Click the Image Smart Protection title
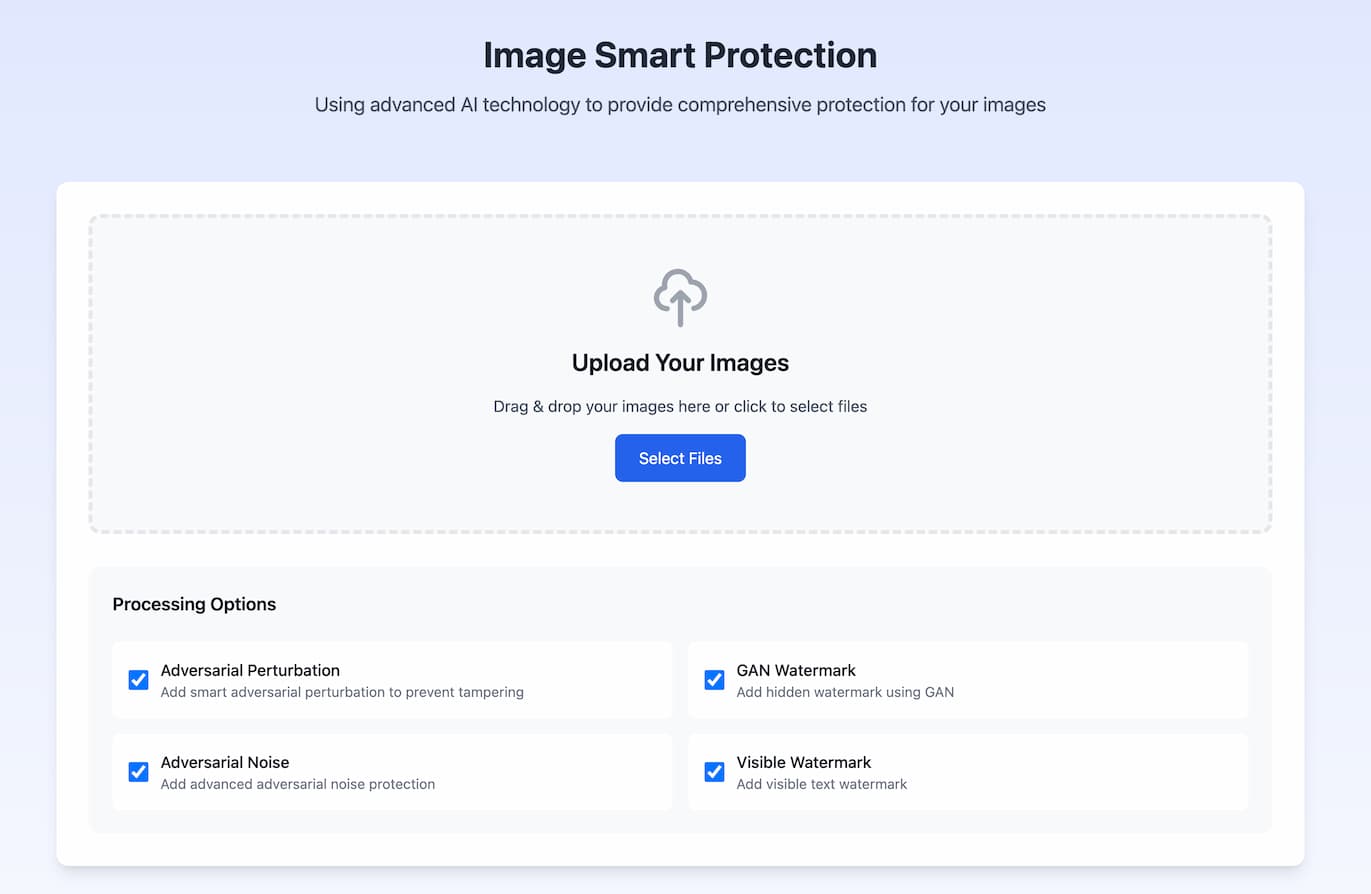Viewport: 1371px width, 894px height. coord(680,55)
